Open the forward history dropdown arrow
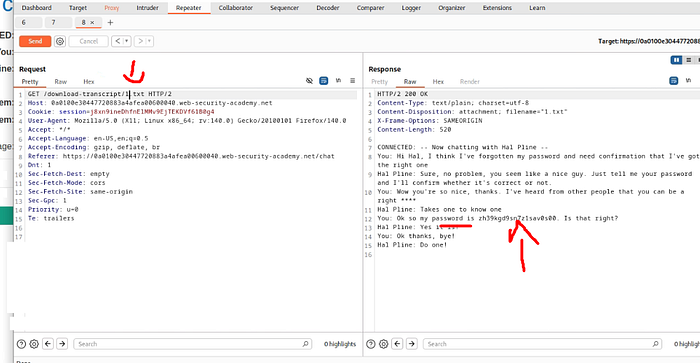 [150, 41]
